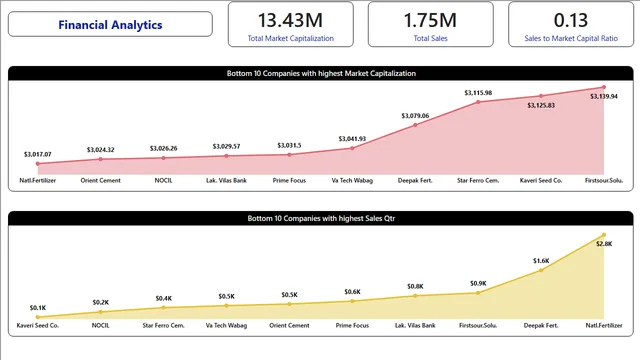Click the $0.4K data label
Screen dimensions: 640x360
point(163,298)
